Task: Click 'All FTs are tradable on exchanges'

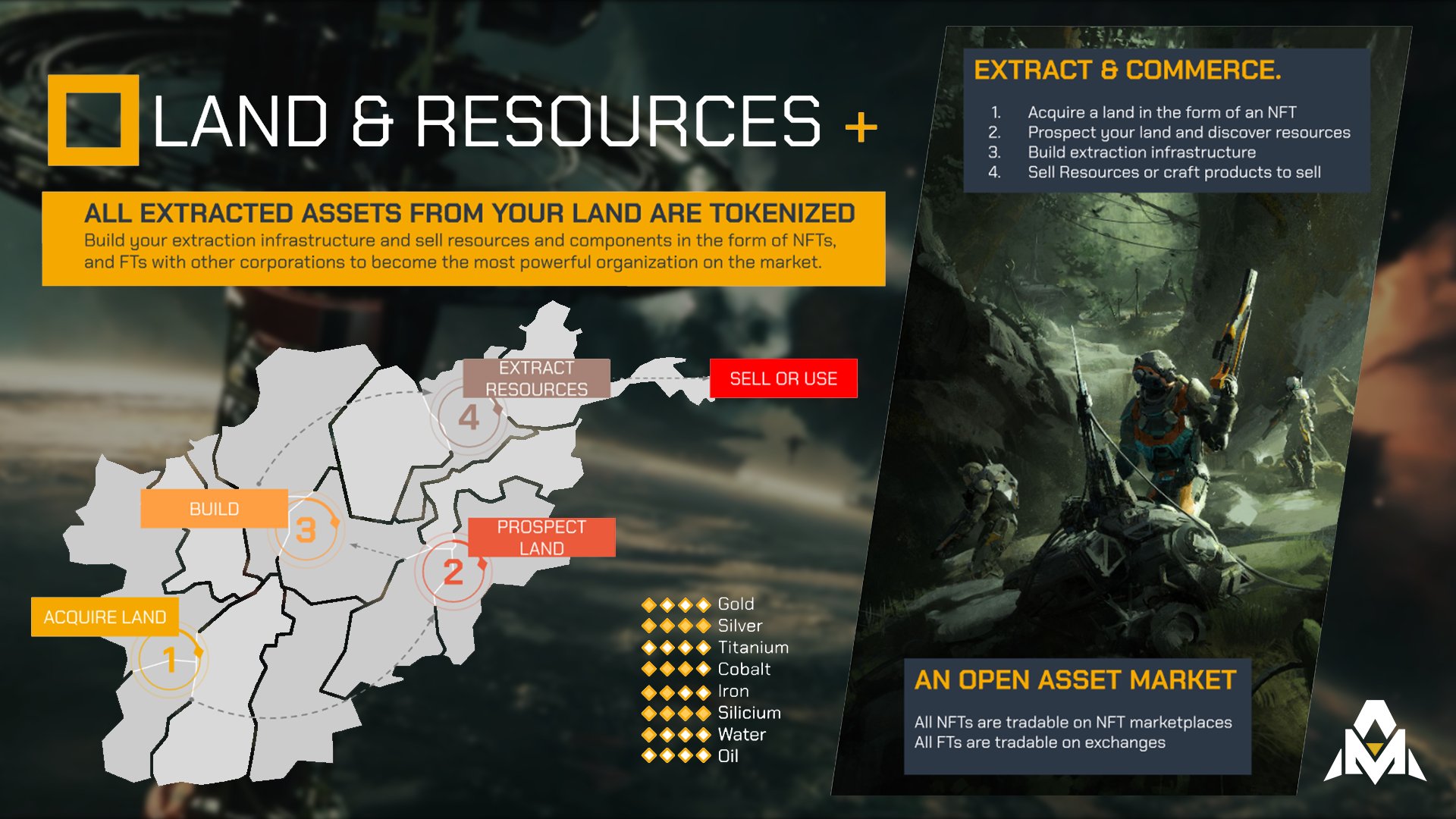Action: [x=1040, y=742]
